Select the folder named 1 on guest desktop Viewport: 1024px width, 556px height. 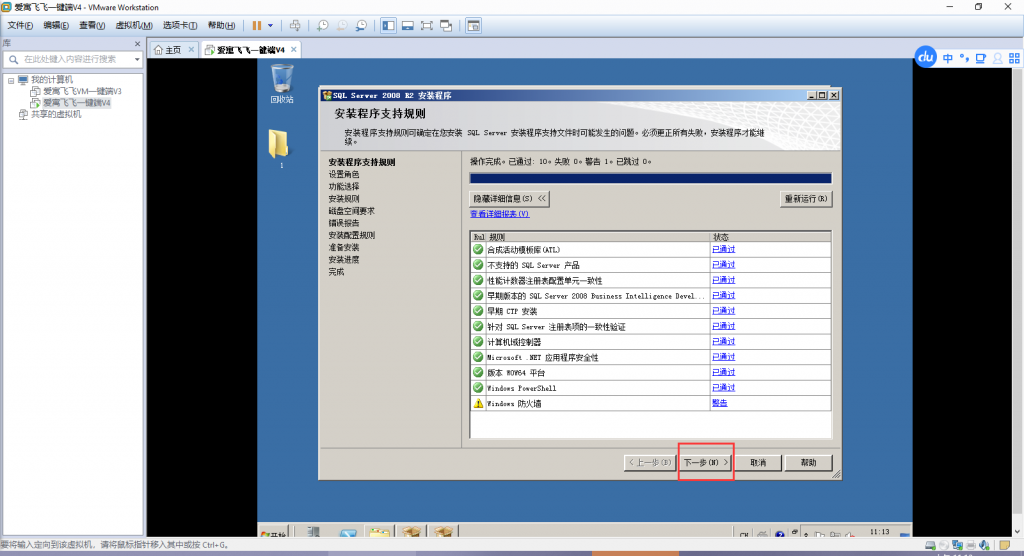click(x=280, y=148)
